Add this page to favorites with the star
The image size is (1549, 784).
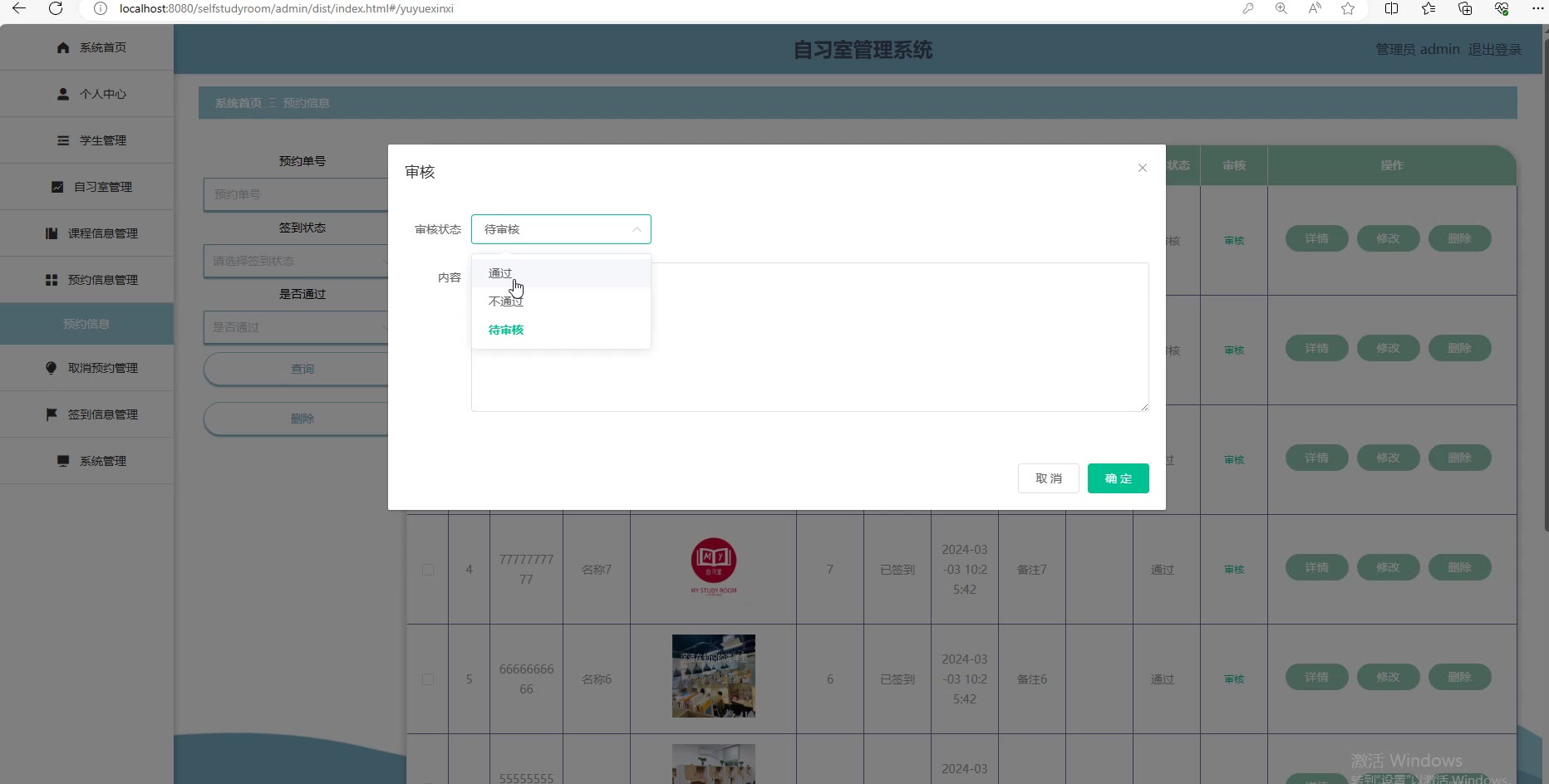1348,8
